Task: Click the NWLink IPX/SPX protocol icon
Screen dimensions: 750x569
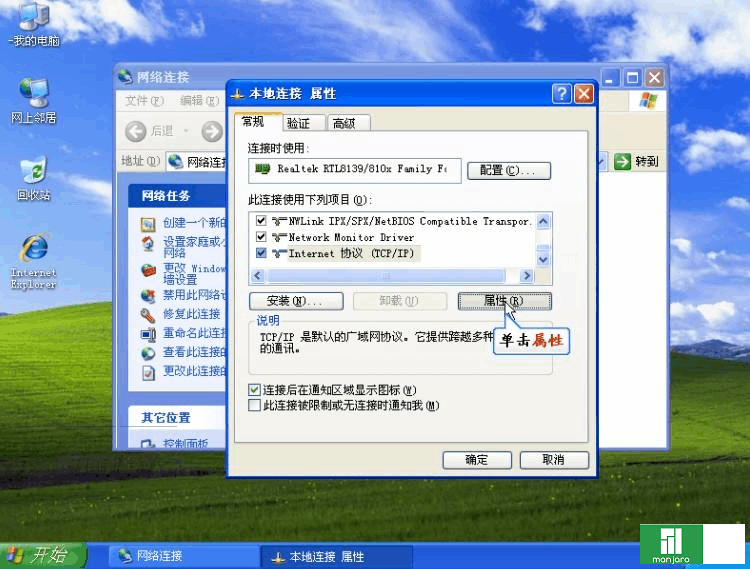Action: tap(279, 221)
